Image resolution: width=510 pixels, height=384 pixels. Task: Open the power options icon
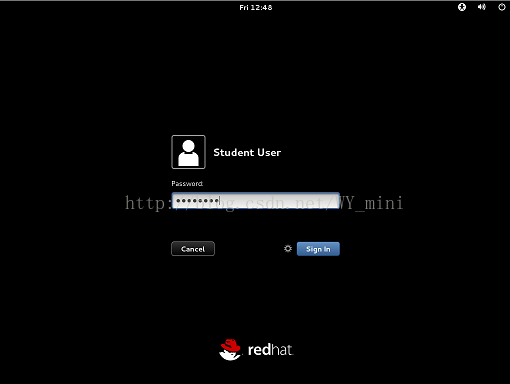502,7
